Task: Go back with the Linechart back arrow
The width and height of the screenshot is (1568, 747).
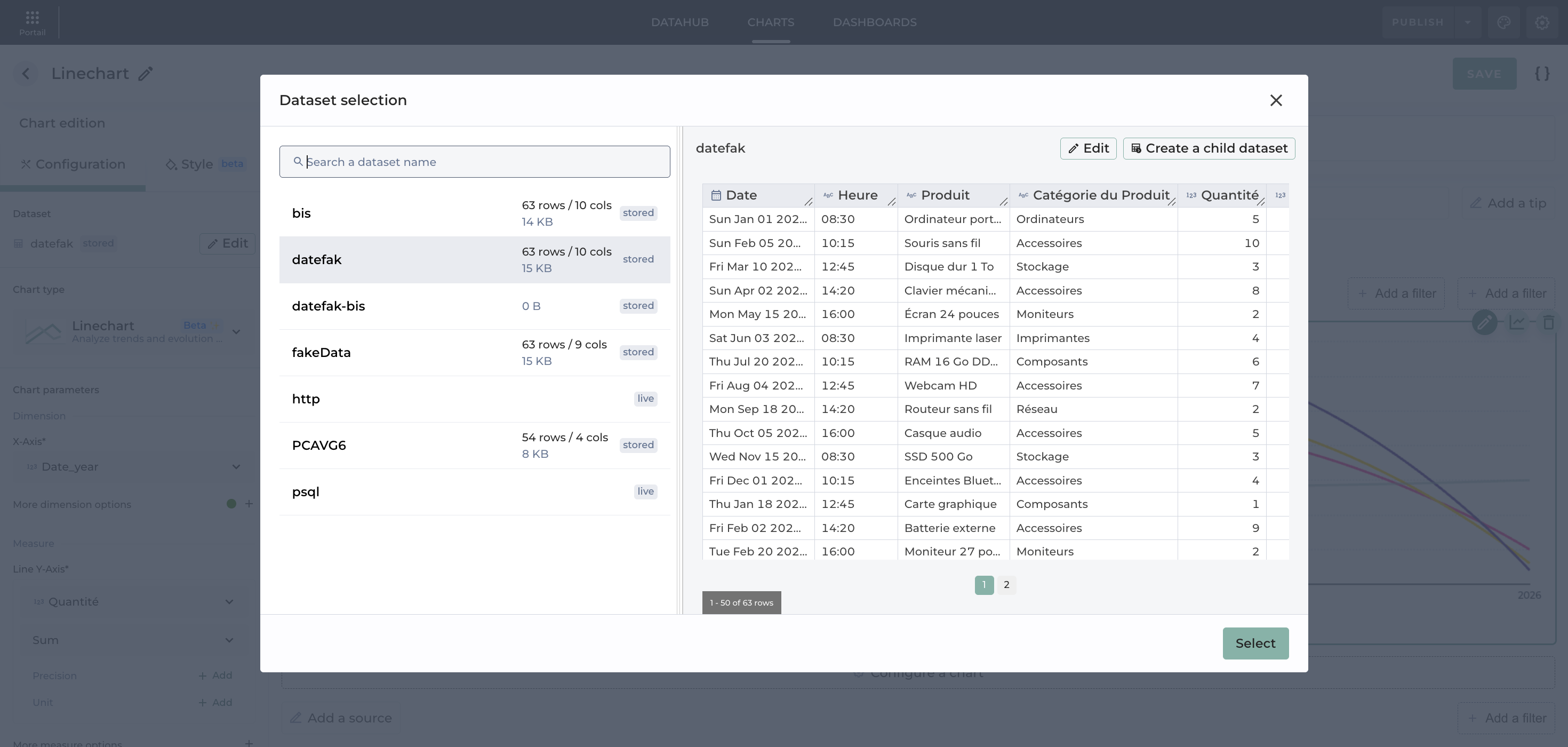Action: coord(26,74)
